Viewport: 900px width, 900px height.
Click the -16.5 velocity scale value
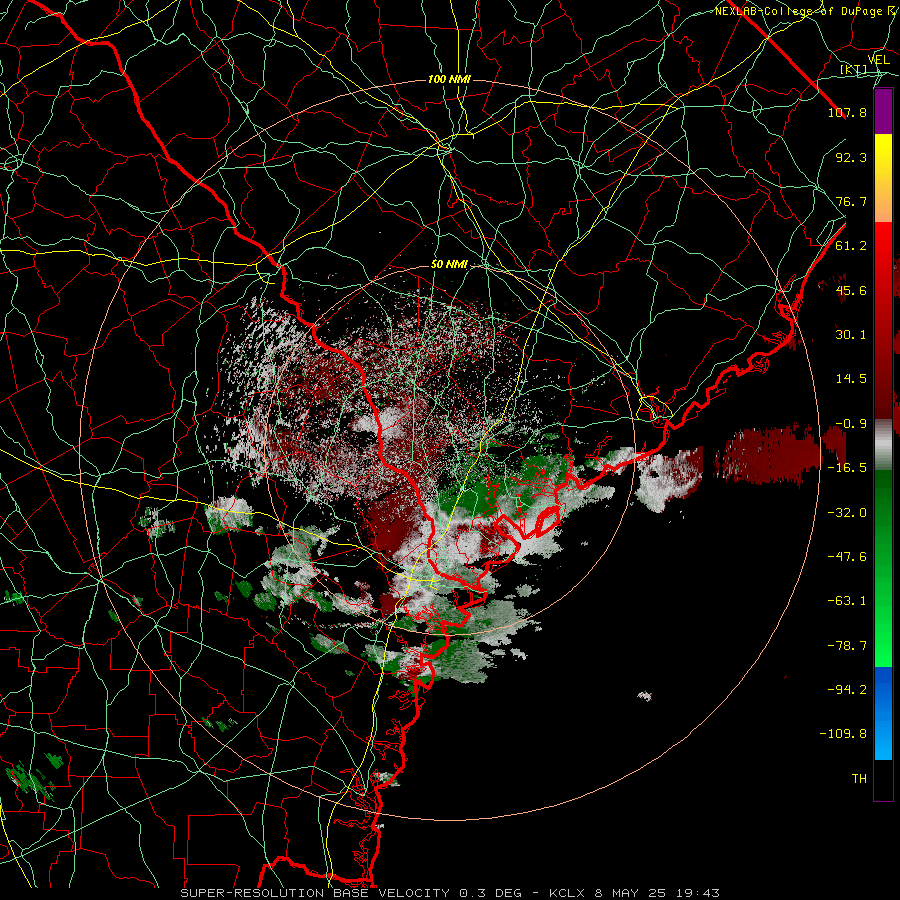click(x=847, y=468)
